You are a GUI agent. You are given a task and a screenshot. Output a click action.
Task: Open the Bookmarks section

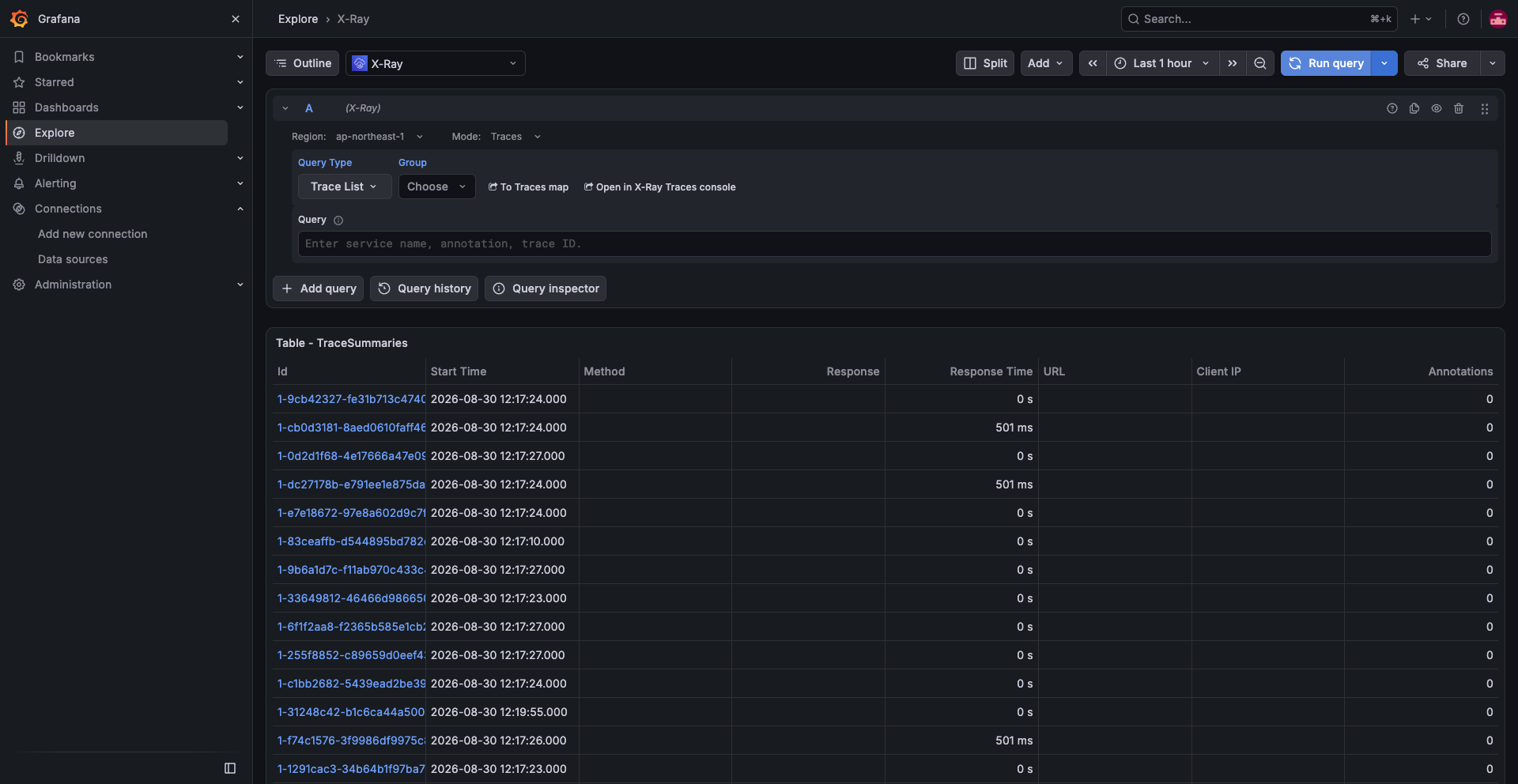coord(64,57)
